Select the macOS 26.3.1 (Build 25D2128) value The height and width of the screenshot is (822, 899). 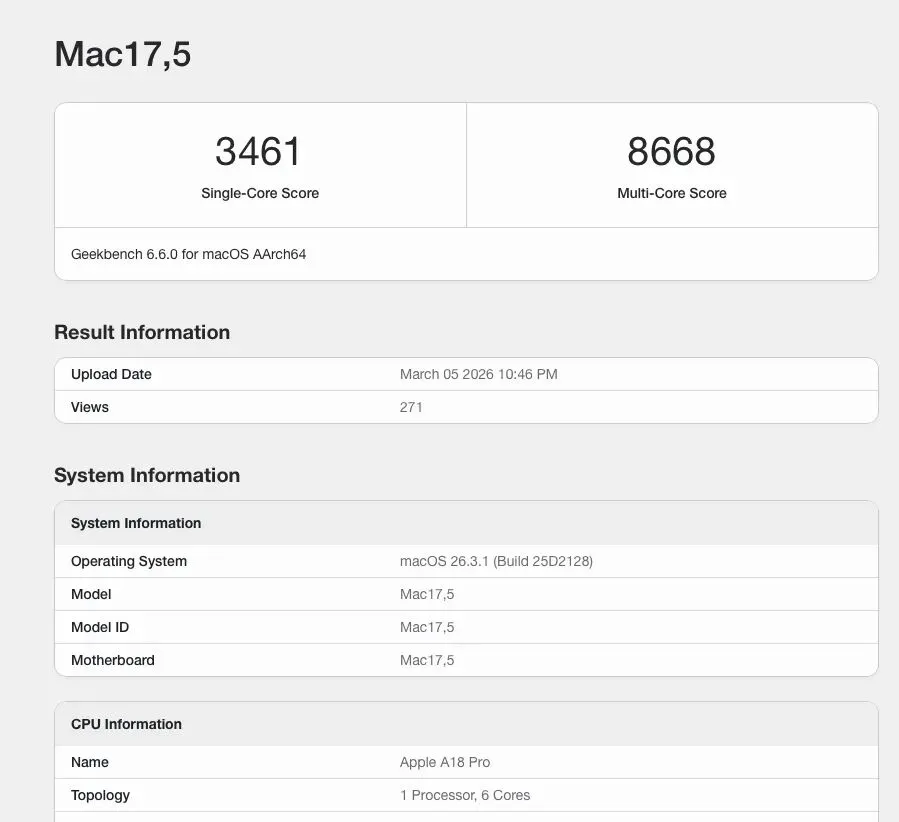496,562
